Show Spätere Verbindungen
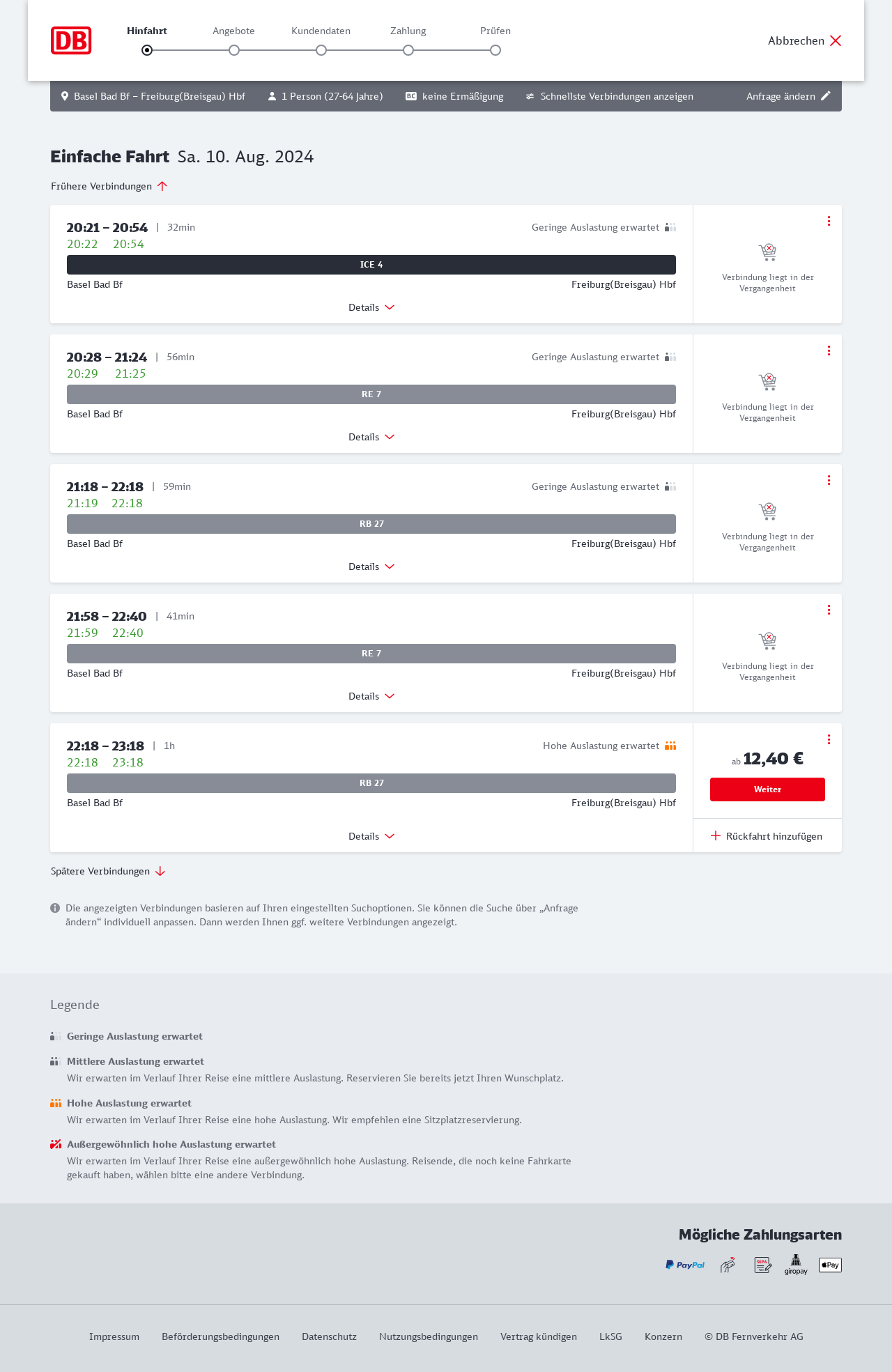The width and height of the screenshot is (892, 1372). pyautogui.click(x=108, y=871)
